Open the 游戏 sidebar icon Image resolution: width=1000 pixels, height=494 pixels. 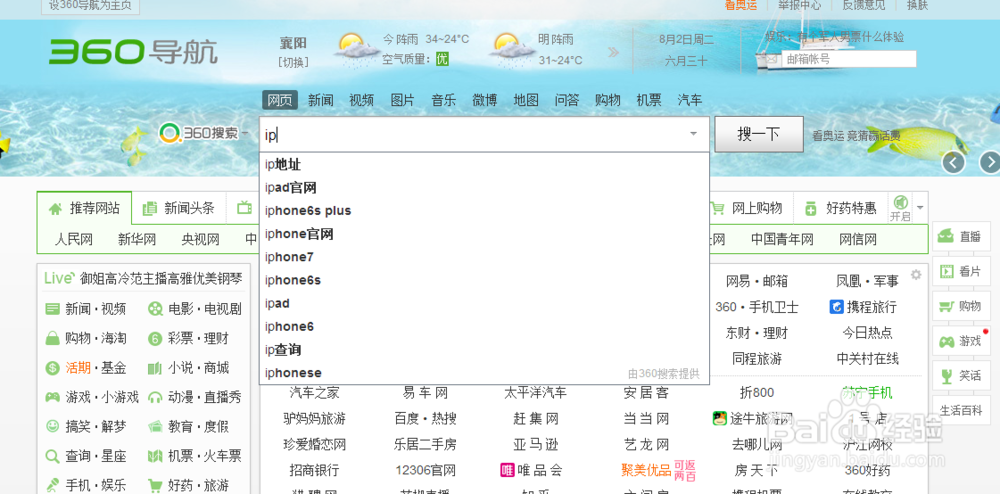(946, 341)
